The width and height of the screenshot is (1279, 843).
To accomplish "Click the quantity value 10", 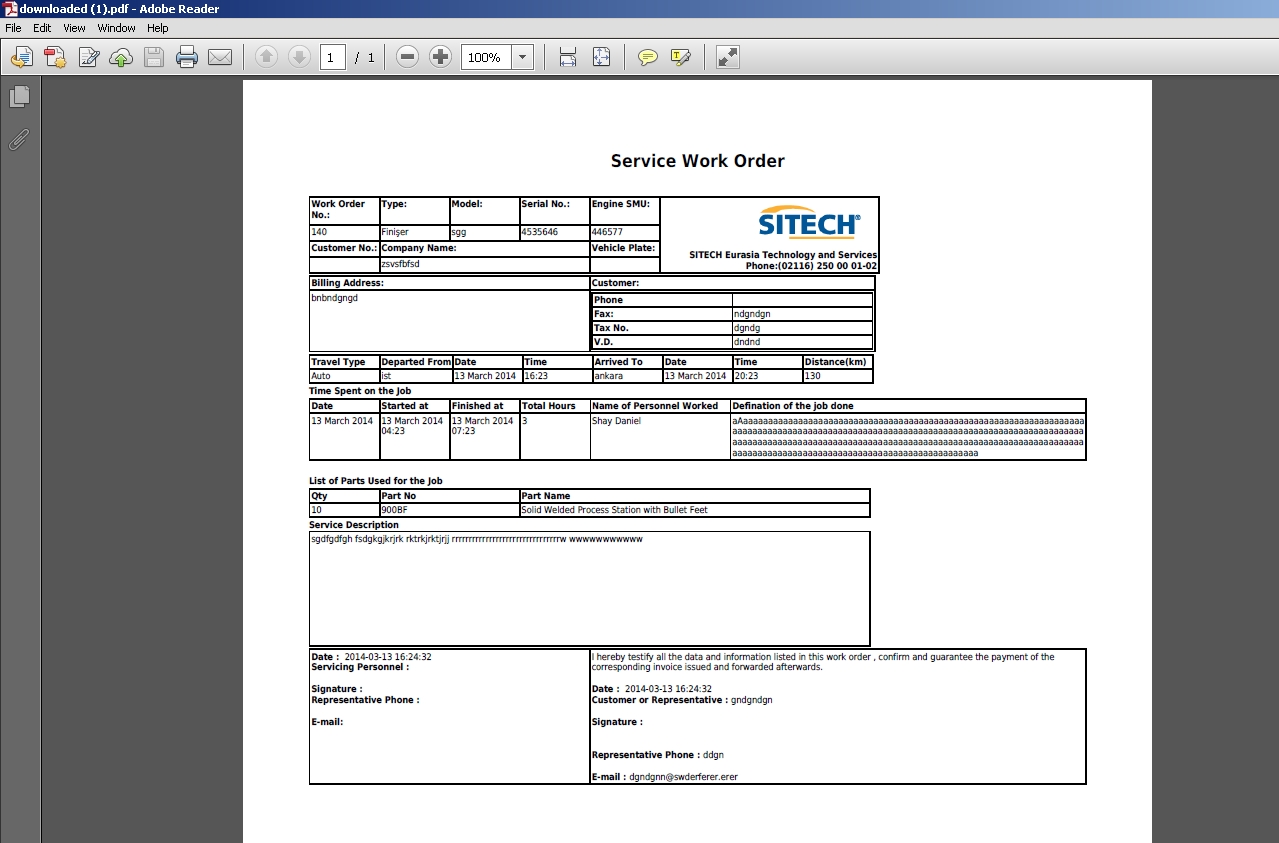I will tap(316, 510).
